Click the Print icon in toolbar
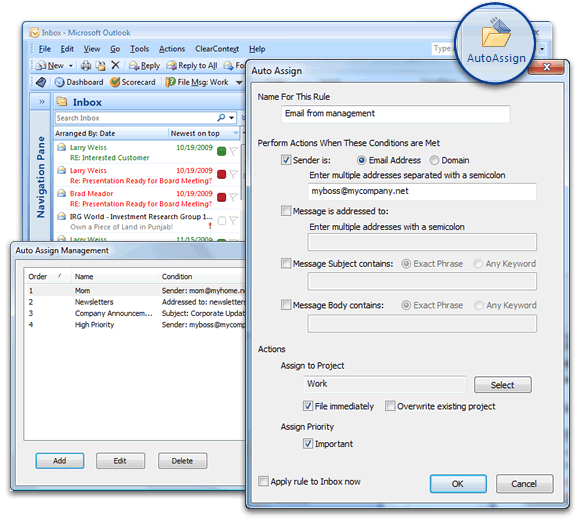Viewport: 579px width, 526px height. click(x=86, y=66)
